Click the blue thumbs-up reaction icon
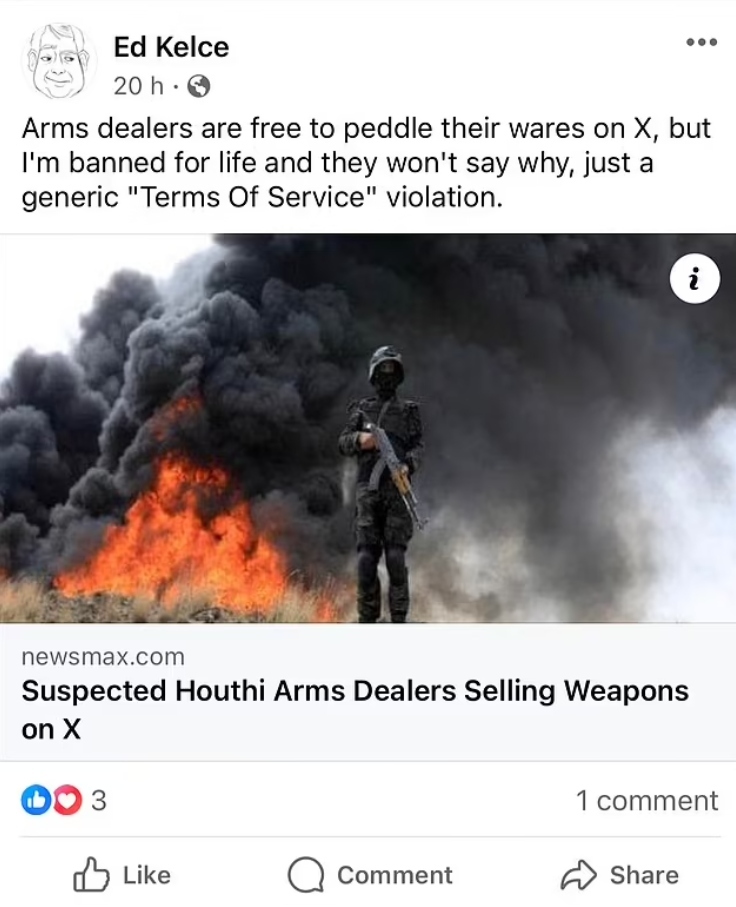This screenshot has width=736, height=907. pyautogui.click(x=35, y=800)
